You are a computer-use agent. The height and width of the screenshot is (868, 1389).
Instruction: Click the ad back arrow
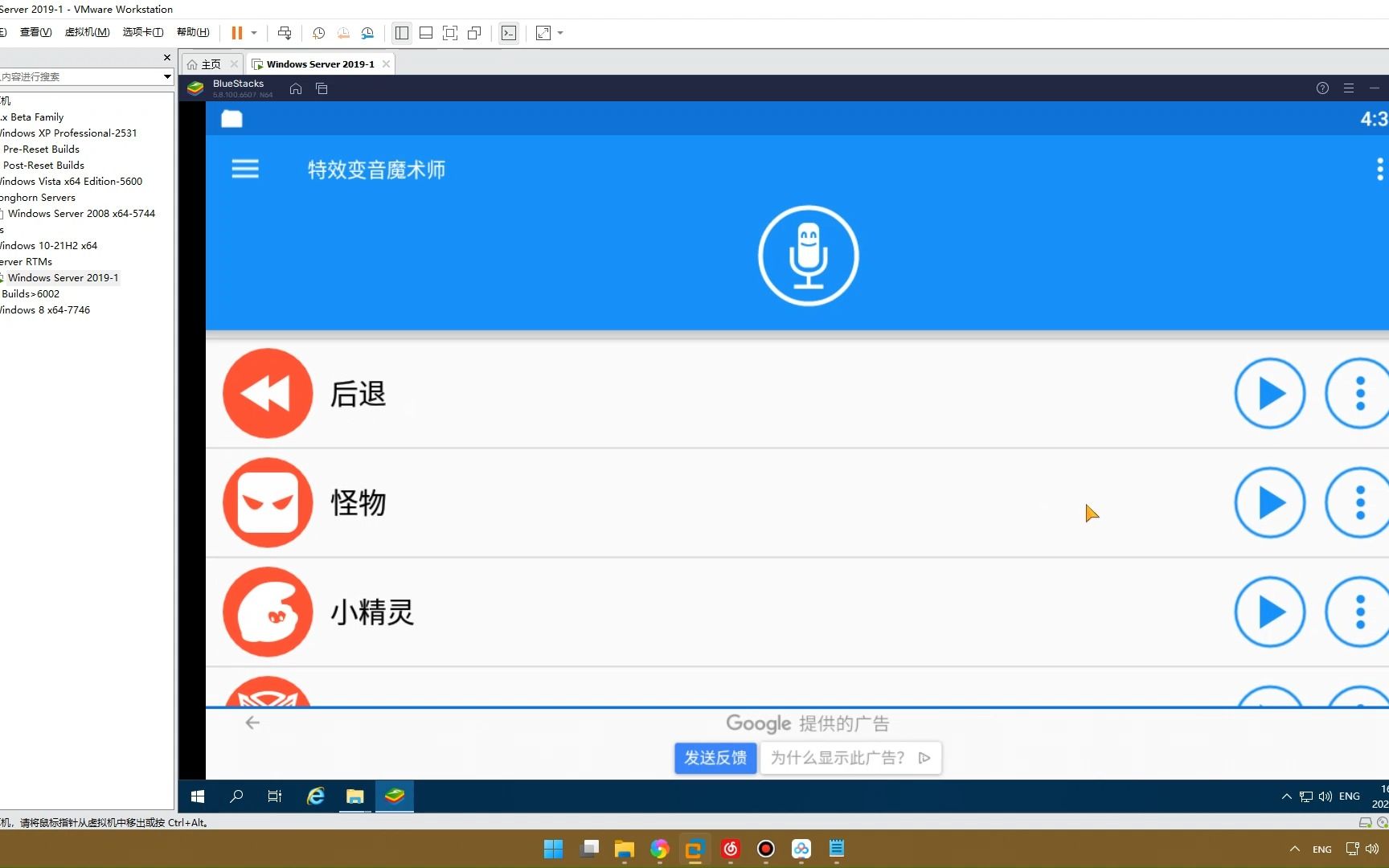(x=252, y=723)
